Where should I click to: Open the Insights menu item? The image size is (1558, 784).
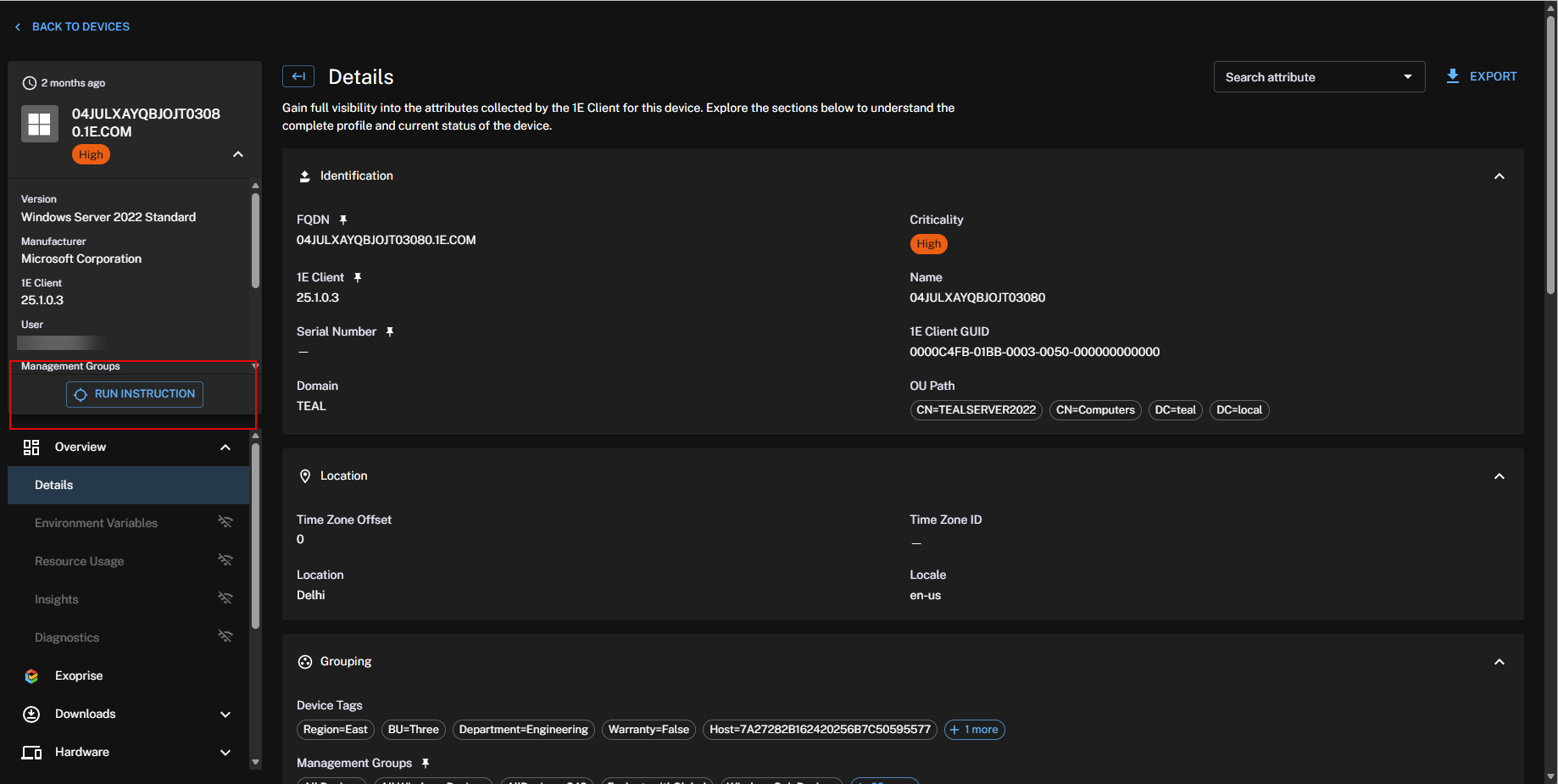(57, 599)
